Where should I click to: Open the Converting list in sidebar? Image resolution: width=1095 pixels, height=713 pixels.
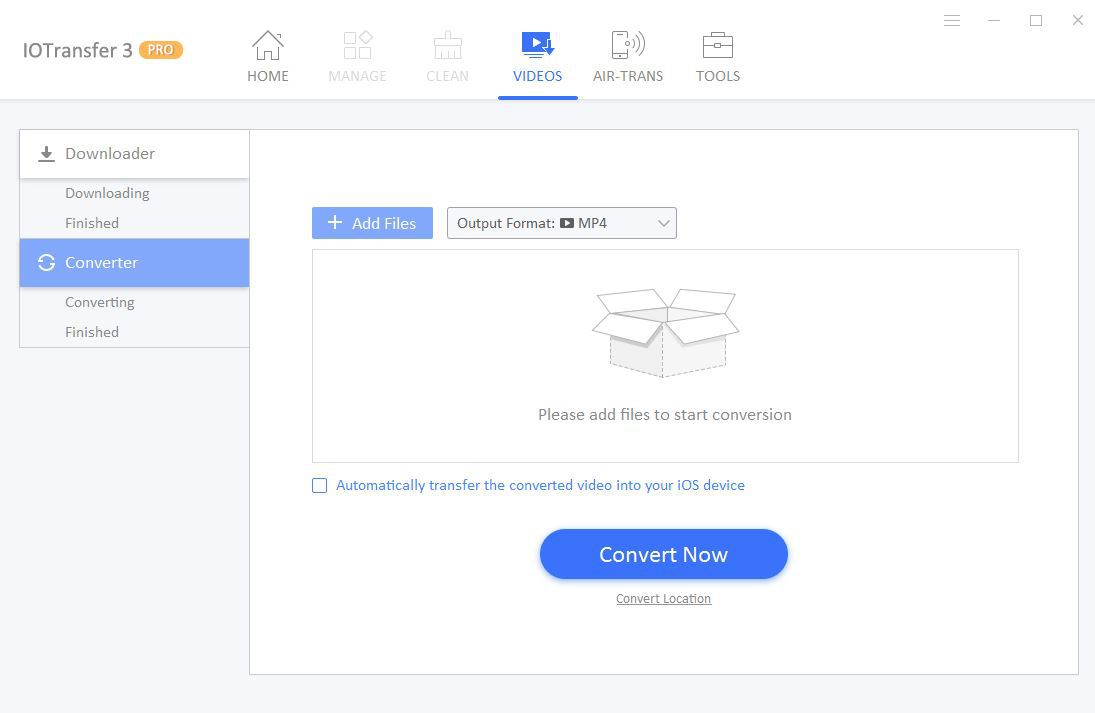point(100,302)
